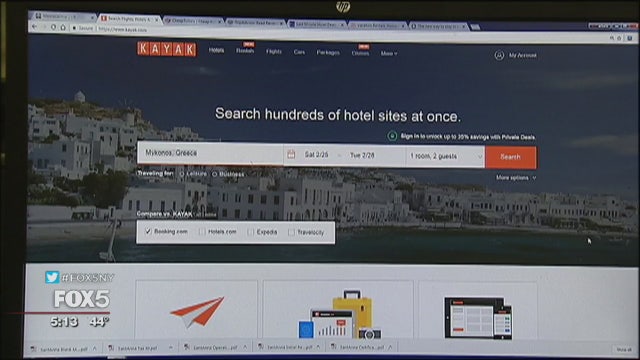Open the Cars nav item
The width and height of the screenshot is (640, 360).
(x=299, y=52)
